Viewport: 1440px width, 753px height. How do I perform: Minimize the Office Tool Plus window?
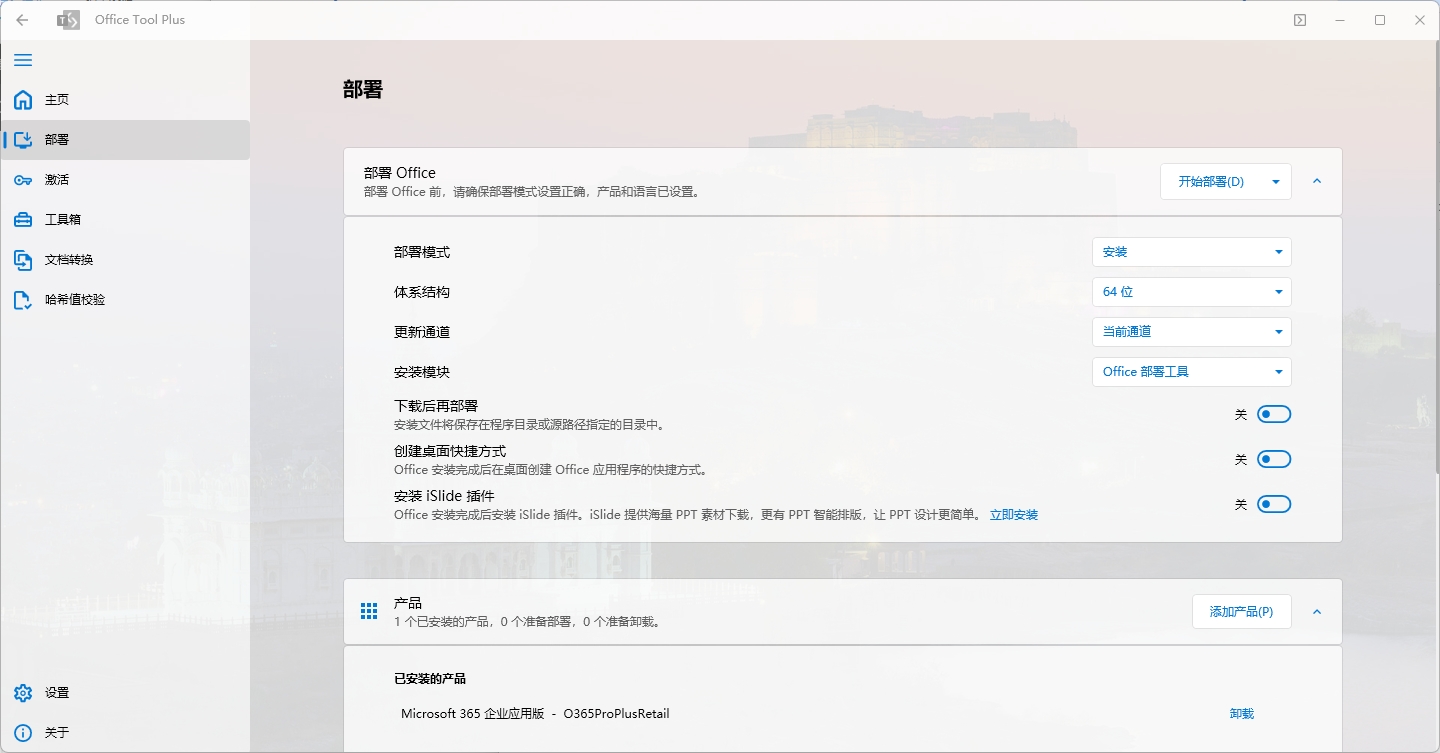(1340, 20)
